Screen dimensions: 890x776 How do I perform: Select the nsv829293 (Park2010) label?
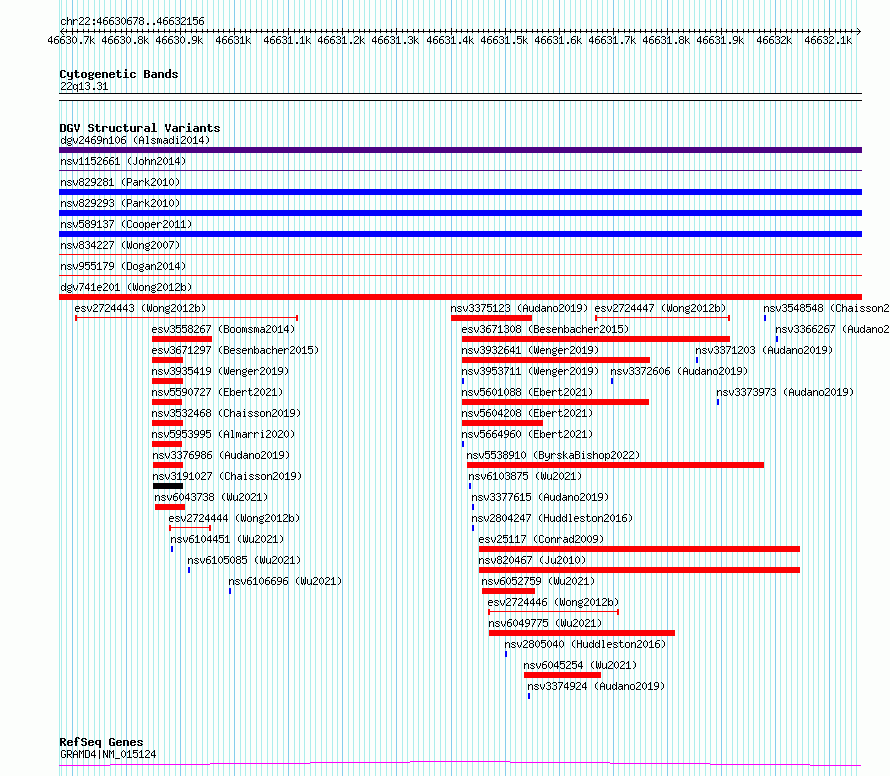pos(120,203)
